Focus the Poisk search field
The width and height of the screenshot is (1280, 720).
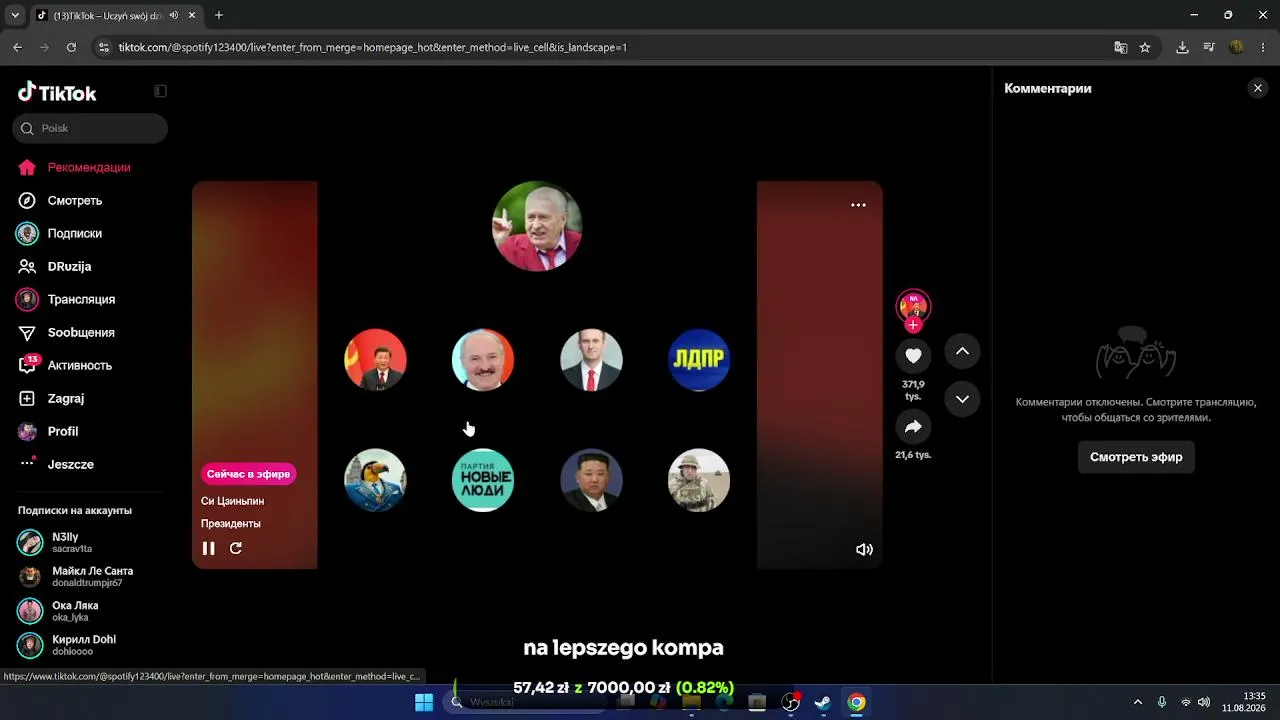click(x=90, y=128)
